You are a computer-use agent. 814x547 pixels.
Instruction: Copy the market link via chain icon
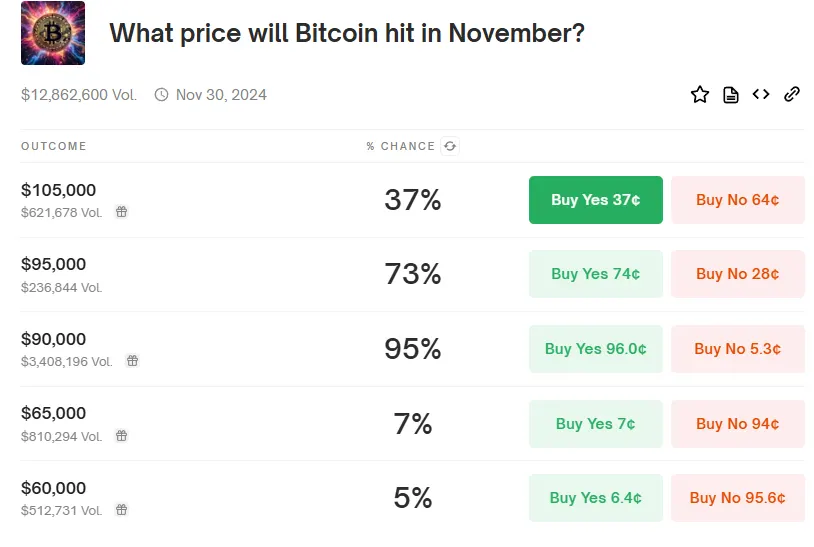(792, 95)
